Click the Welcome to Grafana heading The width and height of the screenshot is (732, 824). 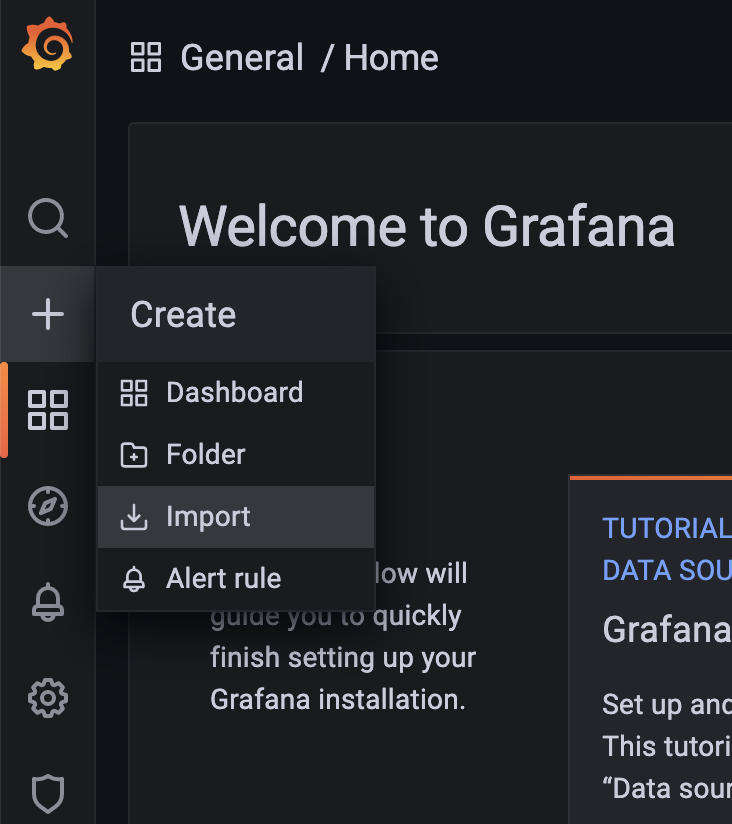point(427,226)
